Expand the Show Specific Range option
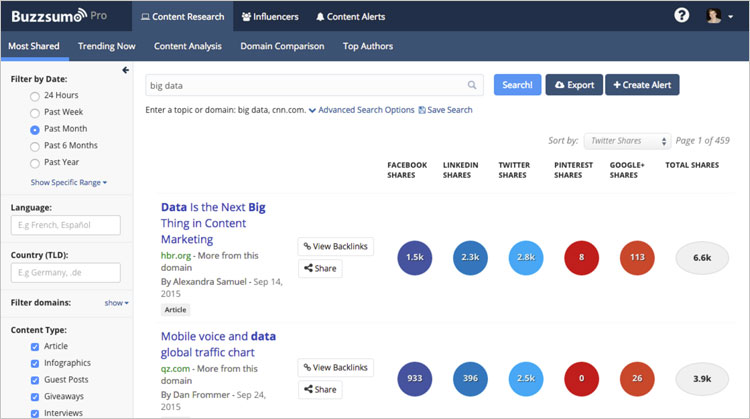 pos(68,182)
